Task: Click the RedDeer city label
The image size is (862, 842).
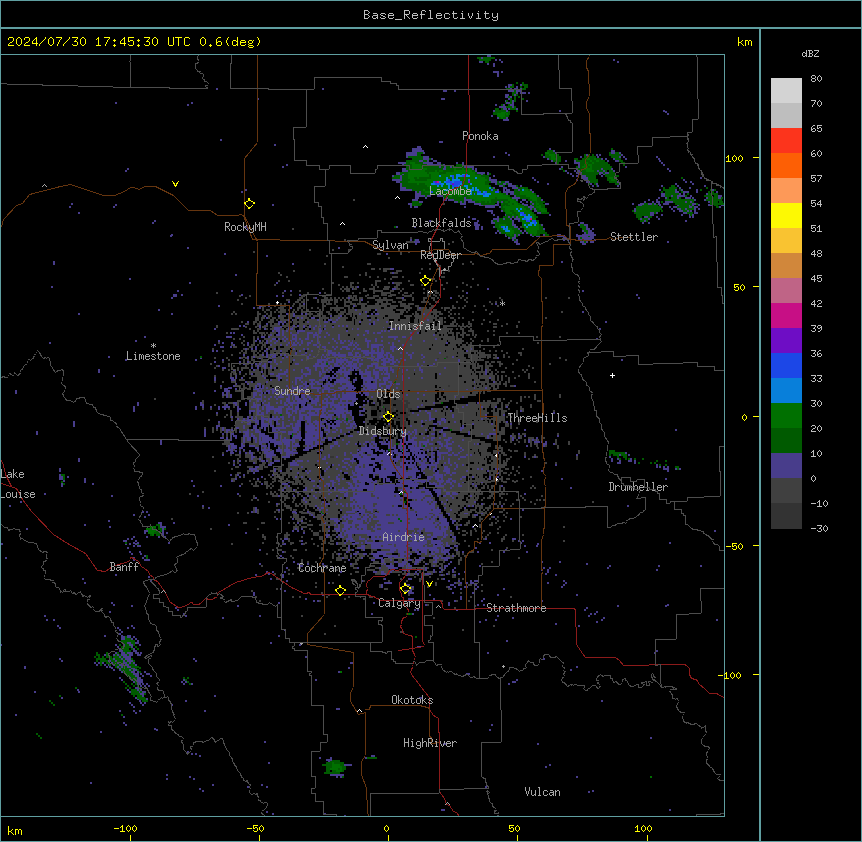Action: tap(440, 255)
